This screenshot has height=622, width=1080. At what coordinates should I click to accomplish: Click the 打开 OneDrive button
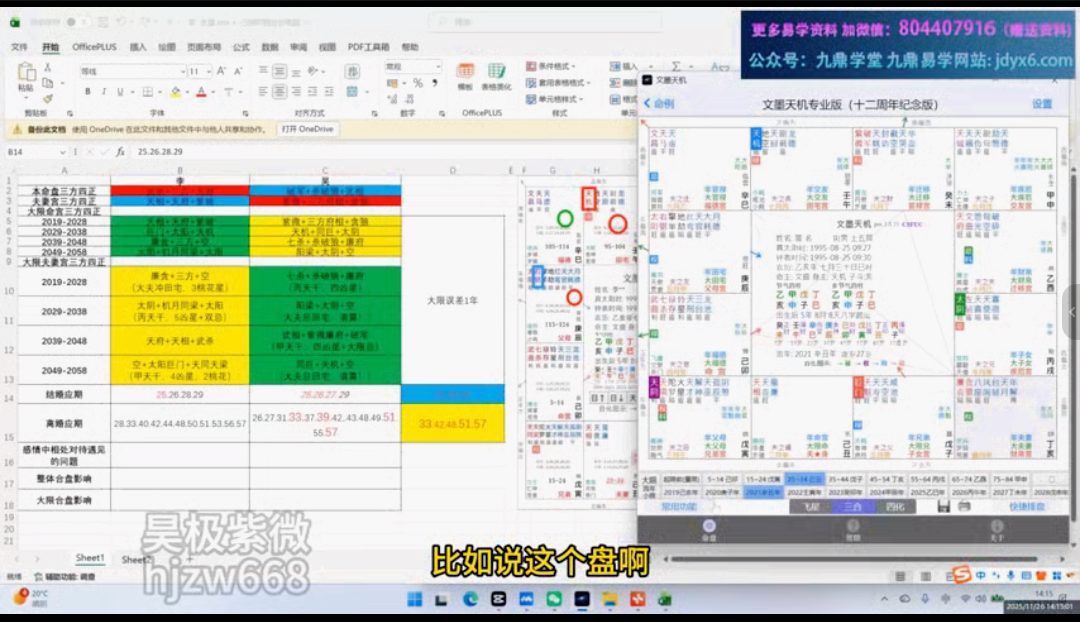click(307, 129)
